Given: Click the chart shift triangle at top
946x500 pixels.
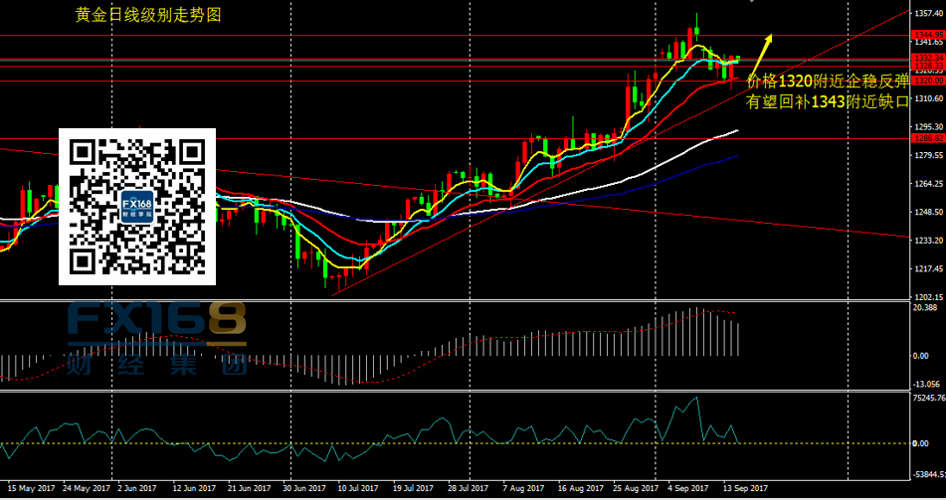Looking at the screenshot, I should tap(752, 3).
